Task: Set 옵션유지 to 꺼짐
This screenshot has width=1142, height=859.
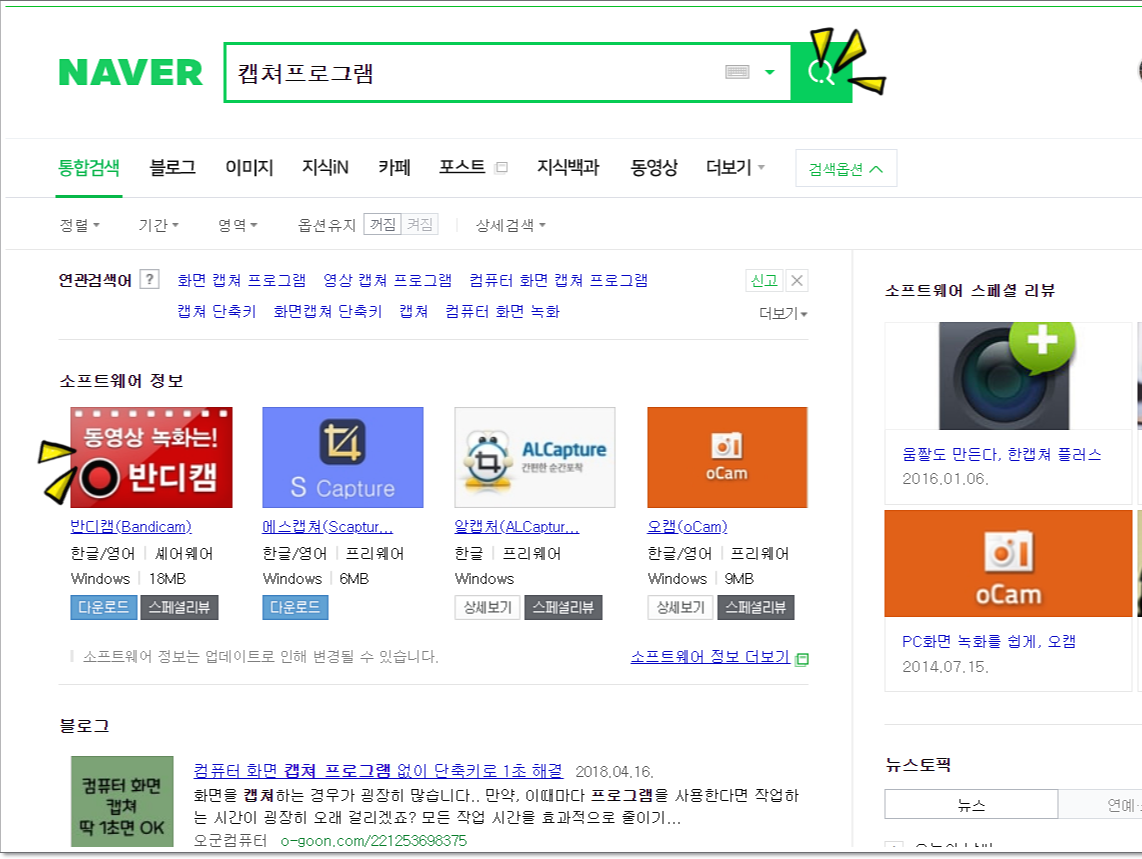Action: pyautogui.click(x=382, y=224)
